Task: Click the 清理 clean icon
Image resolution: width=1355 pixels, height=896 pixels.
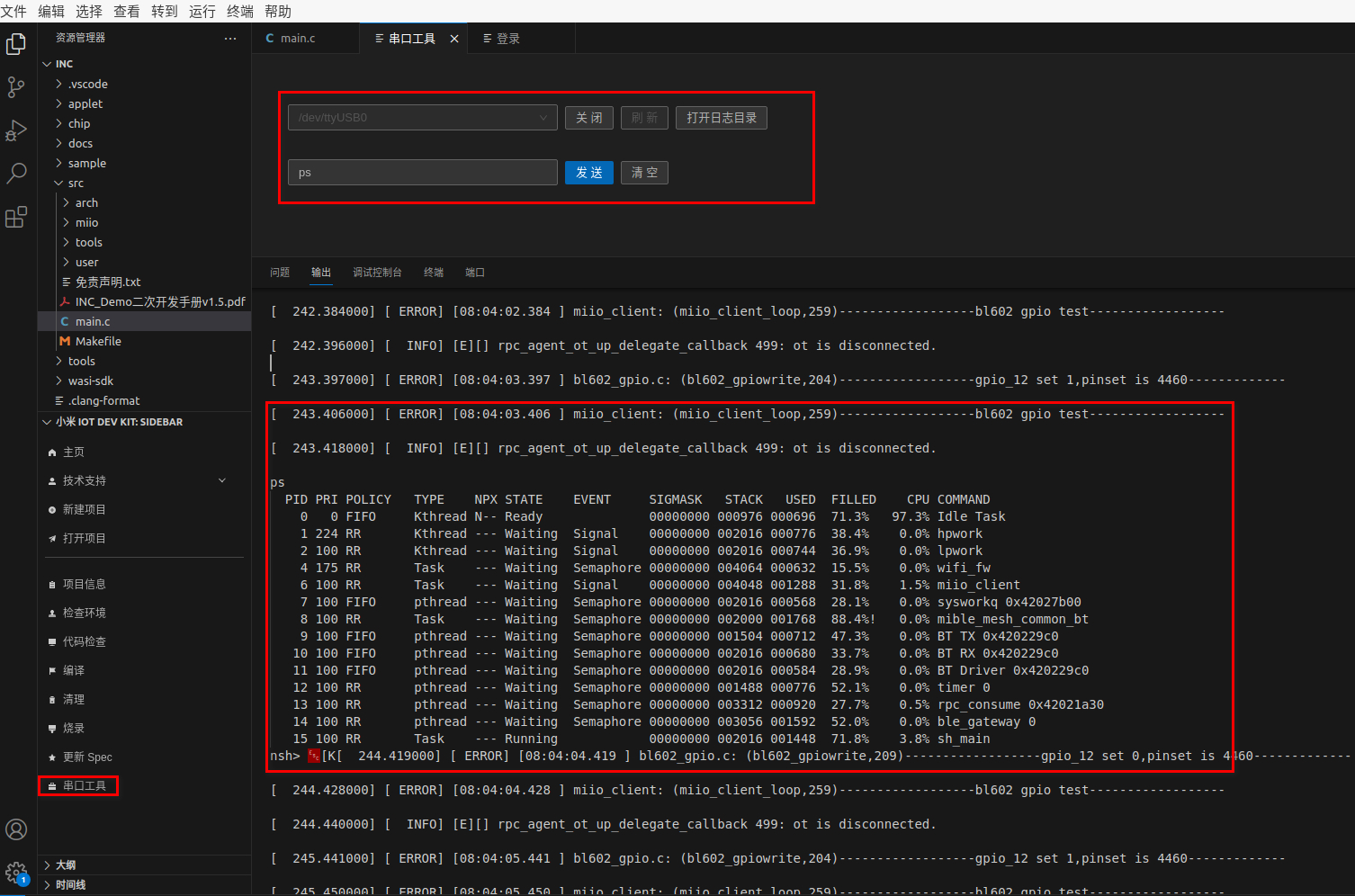Action: (x=52, y=700)
